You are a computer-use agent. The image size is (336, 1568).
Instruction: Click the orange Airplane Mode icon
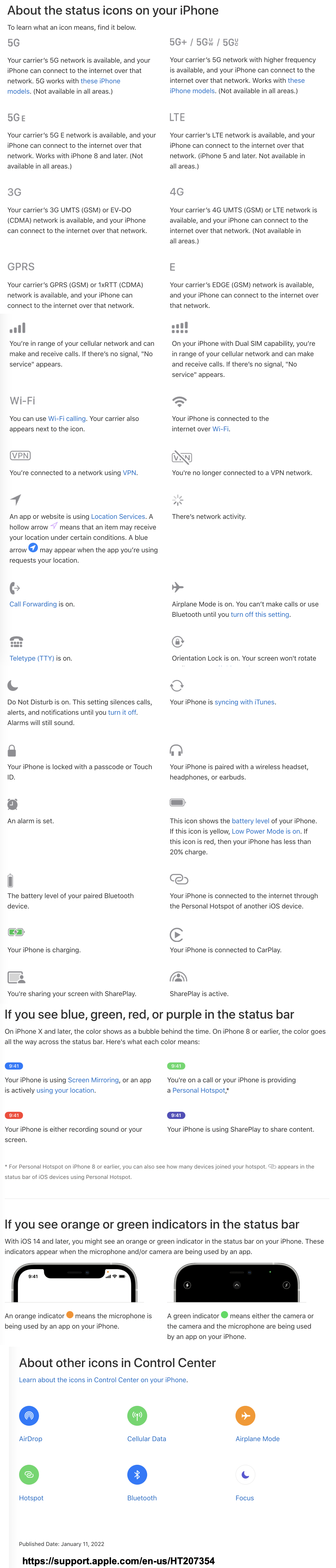(245, 1415)
